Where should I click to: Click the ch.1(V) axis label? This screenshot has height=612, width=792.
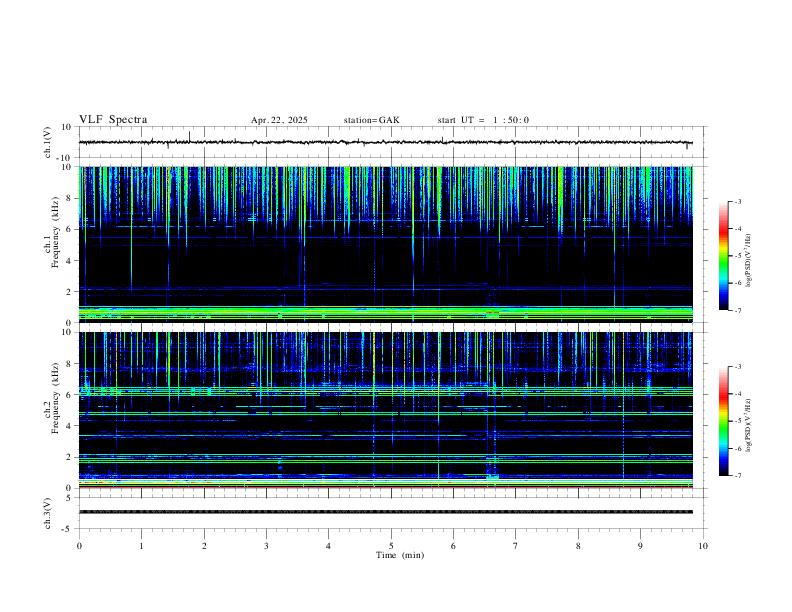click(x=48, y=143)
